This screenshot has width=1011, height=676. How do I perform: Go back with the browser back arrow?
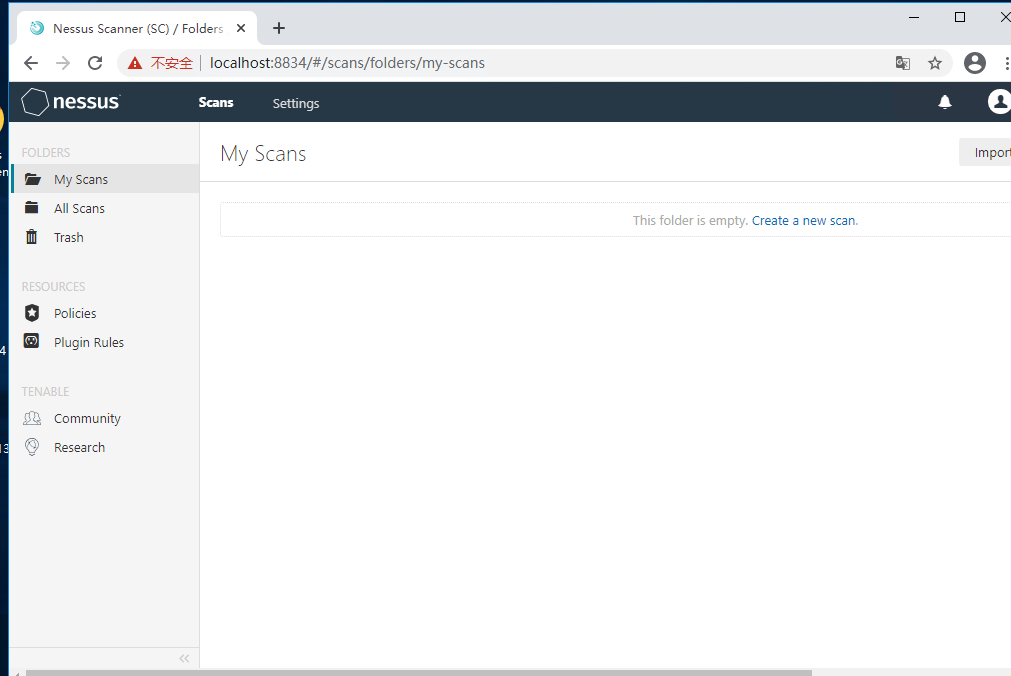click(x=31, y=63)
